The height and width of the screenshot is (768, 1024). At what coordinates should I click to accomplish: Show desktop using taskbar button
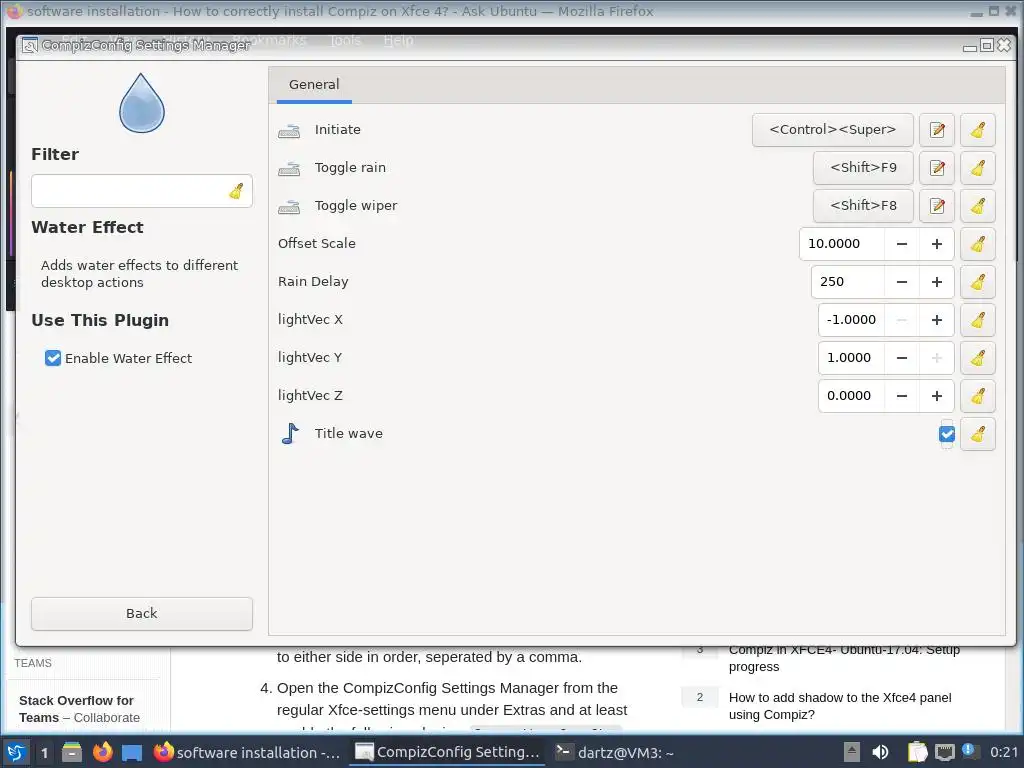(x=132, y=752)
